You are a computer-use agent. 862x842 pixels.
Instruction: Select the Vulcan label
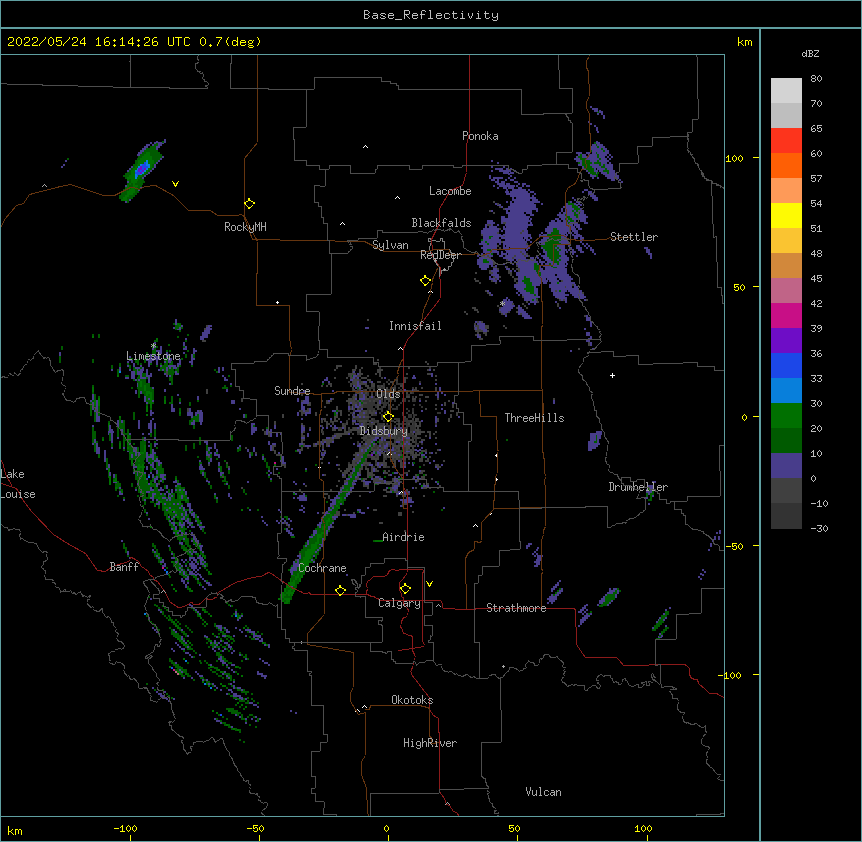(543, 792)
